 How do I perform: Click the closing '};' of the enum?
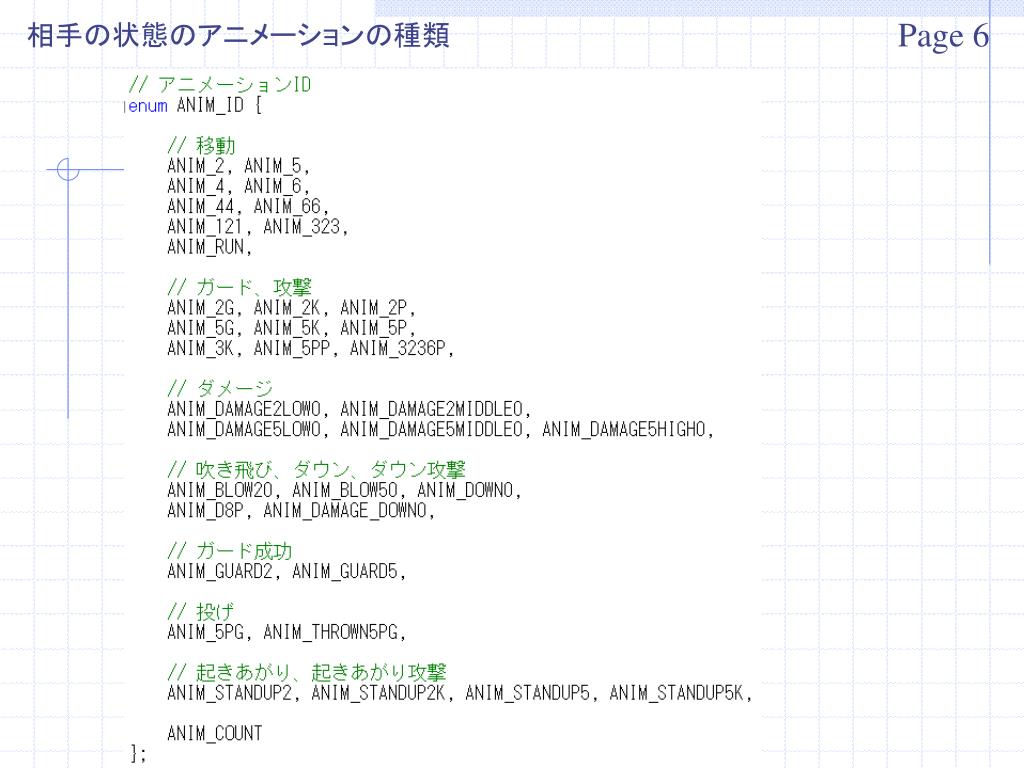[138, 753]
